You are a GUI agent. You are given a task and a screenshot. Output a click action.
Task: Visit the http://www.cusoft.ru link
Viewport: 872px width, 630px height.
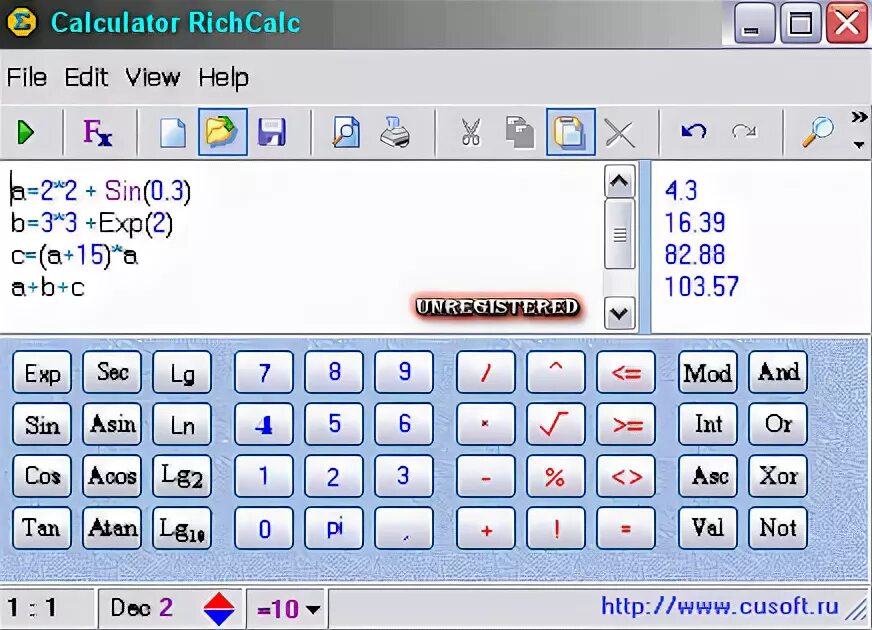(x=720, y=606)
